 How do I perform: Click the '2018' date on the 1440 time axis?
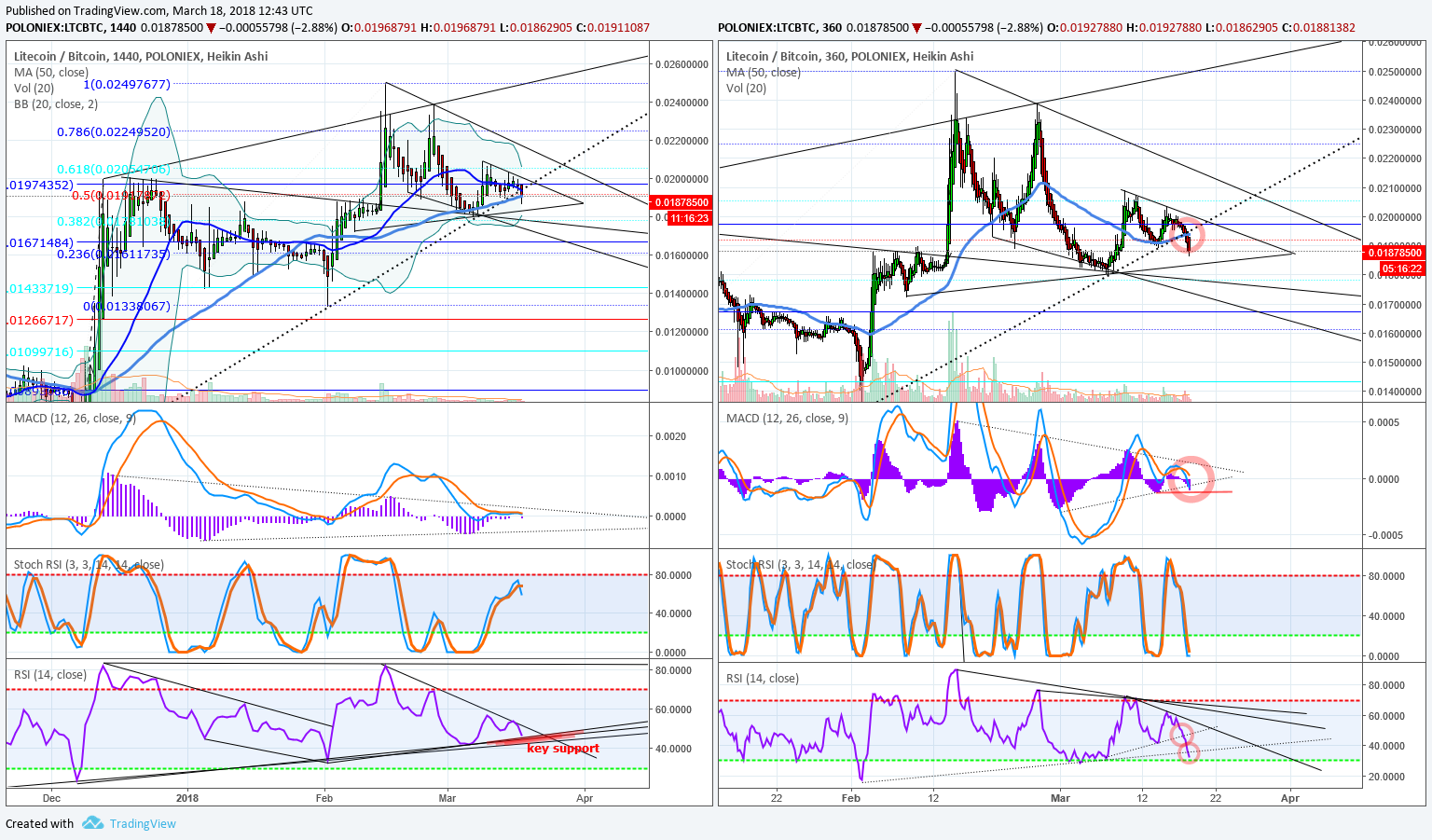pos(187,798)
